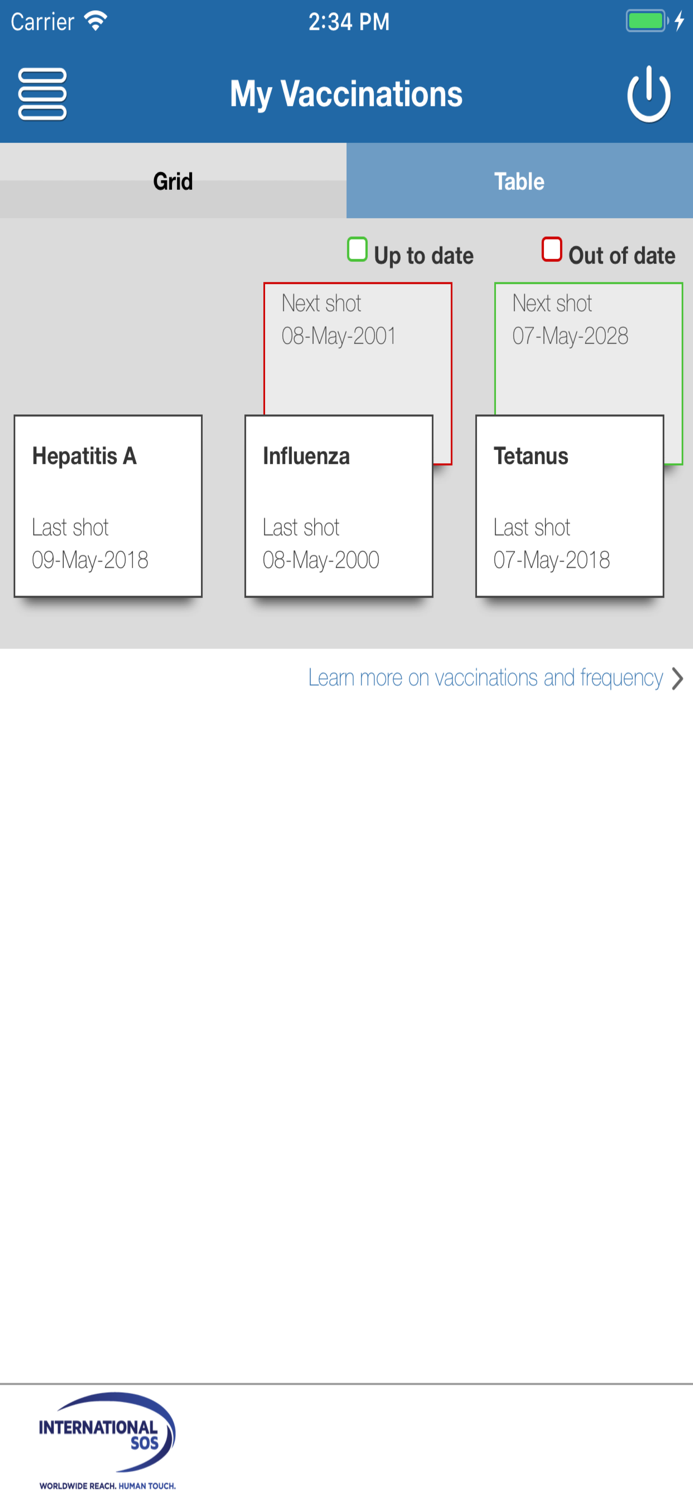Tap the battery charging icon
693x1500 pixels.
(x=654, y=21)
